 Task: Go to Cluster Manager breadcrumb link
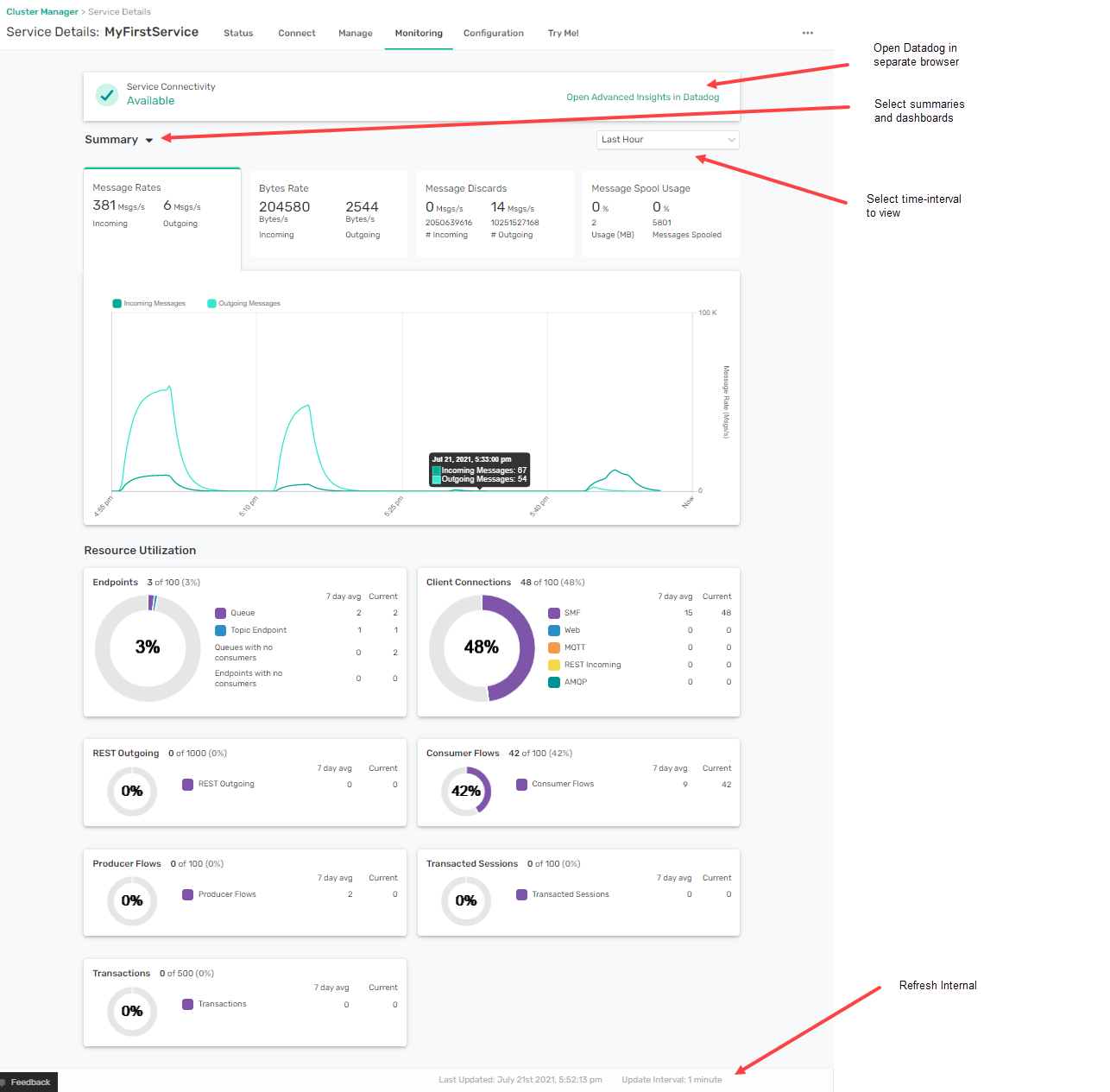click(41, 12)
